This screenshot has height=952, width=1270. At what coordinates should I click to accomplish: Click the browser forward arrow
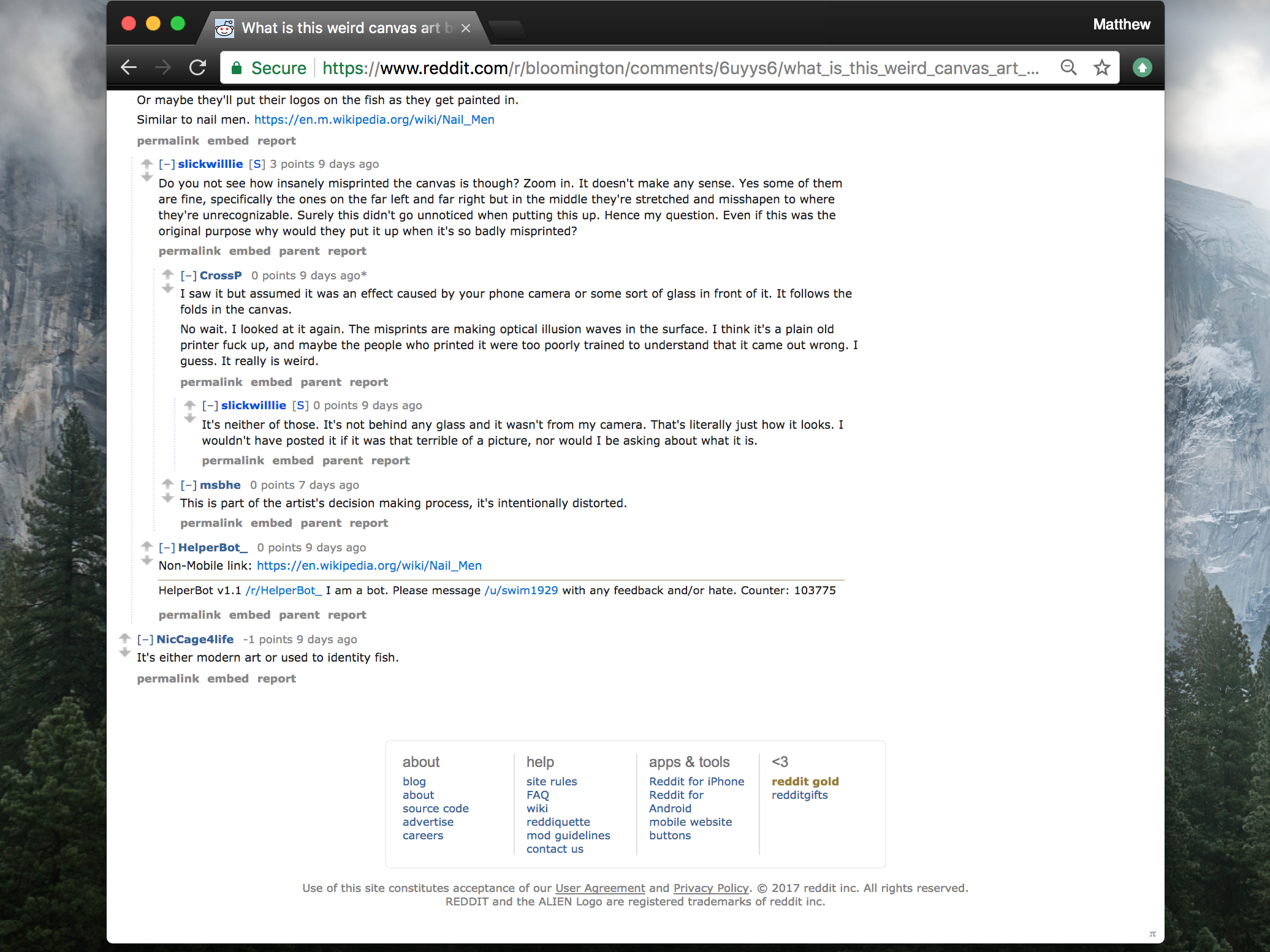click(x=163, y=67)
